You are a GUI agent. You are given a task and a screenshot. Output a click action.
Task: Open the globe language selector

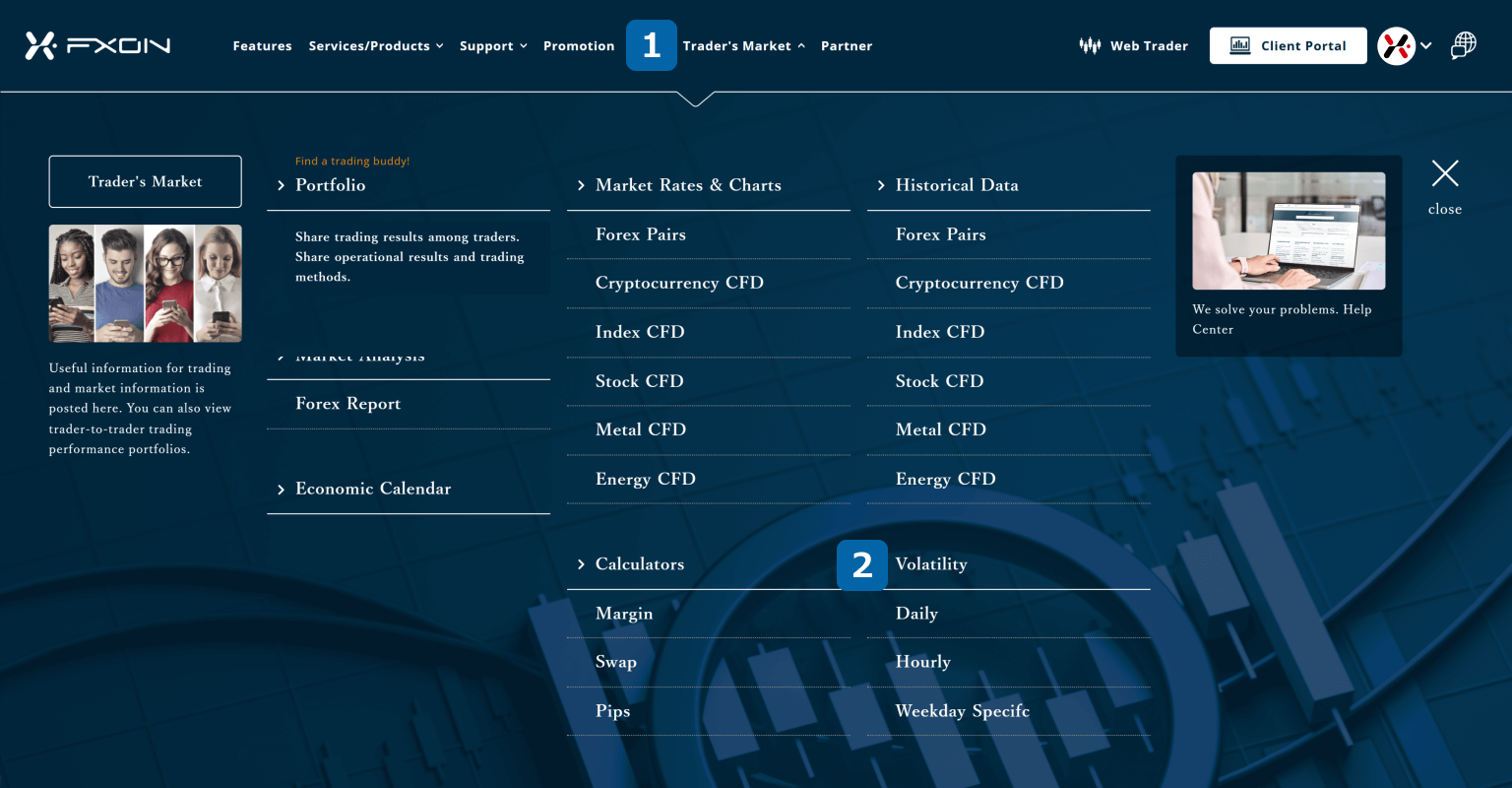(1464, 45)
